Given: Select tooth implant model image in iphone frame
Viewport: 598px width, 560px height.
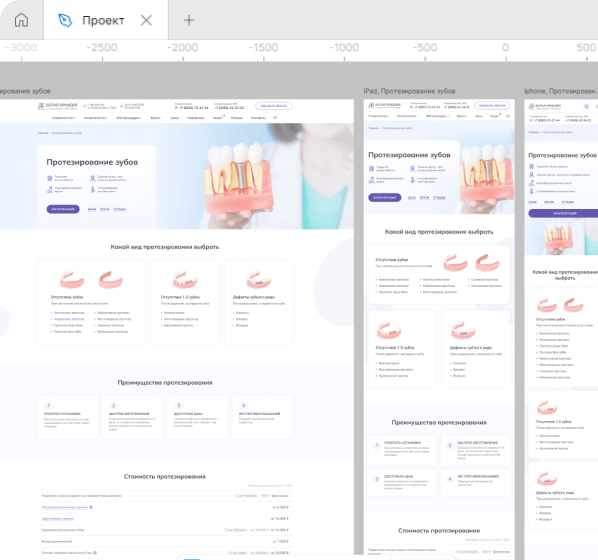Looking at the screenshot, I should (x=558, y=237).
